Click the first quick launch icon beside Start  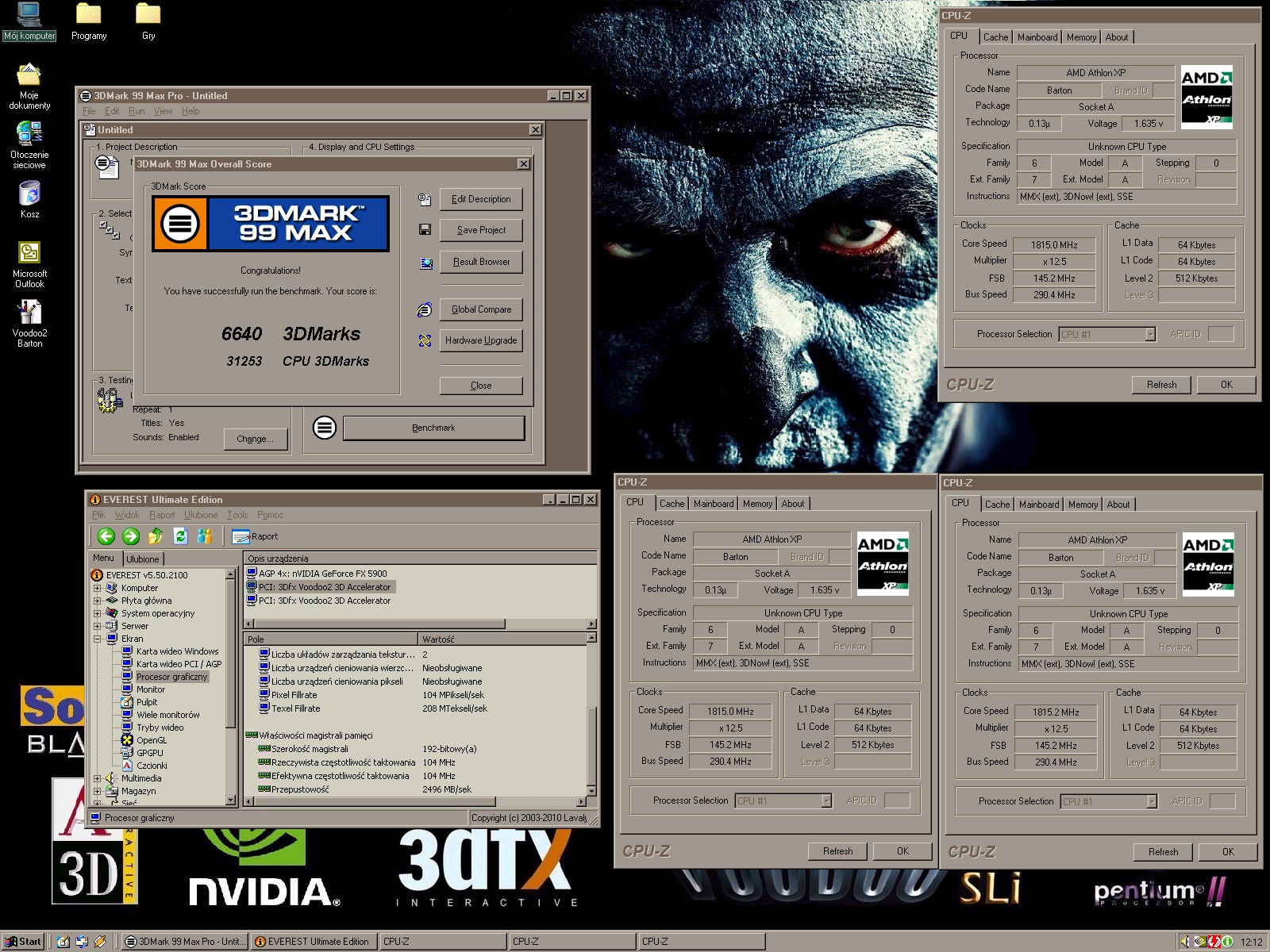pyautogui.click(x=63, y=942)
